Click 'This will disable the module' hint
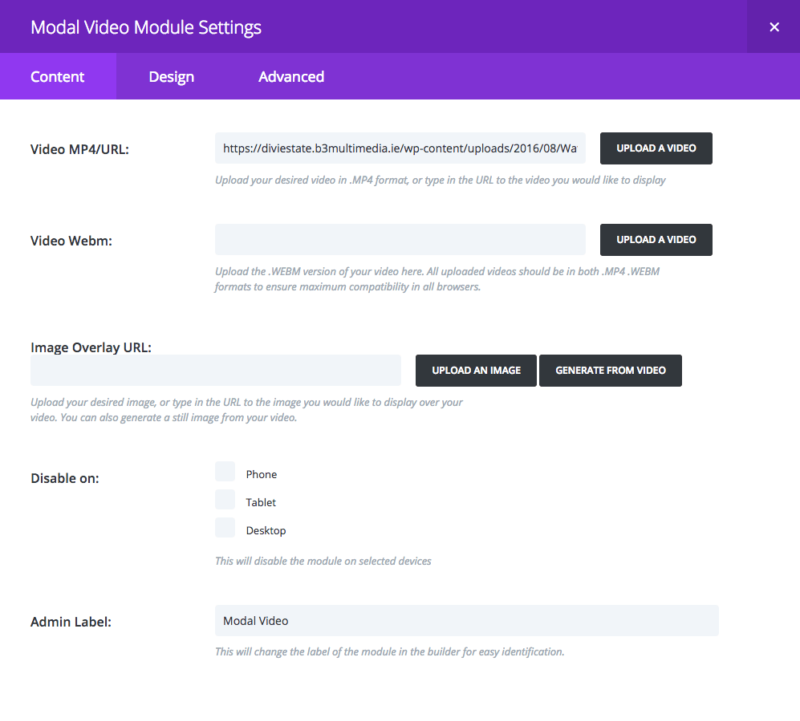Viewport: 800px width, 721px height. click(x=323, y=561)
